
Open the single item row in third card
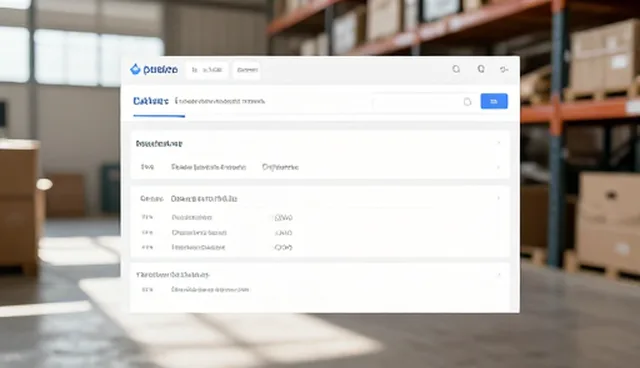320,290
